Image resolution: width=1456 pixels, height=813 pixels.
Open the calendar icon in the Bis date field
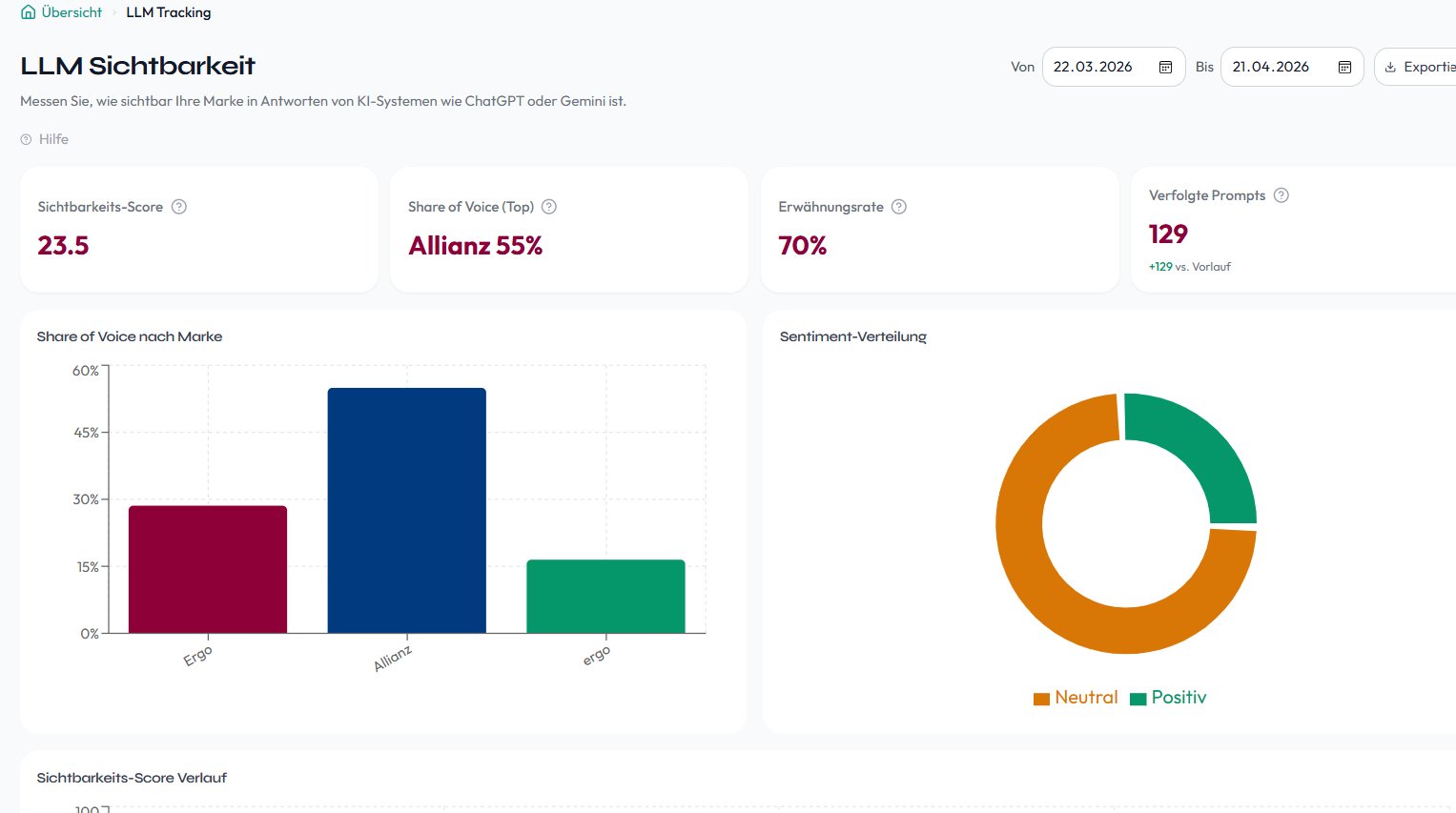pyautogui.click(x=1344, y=67)
